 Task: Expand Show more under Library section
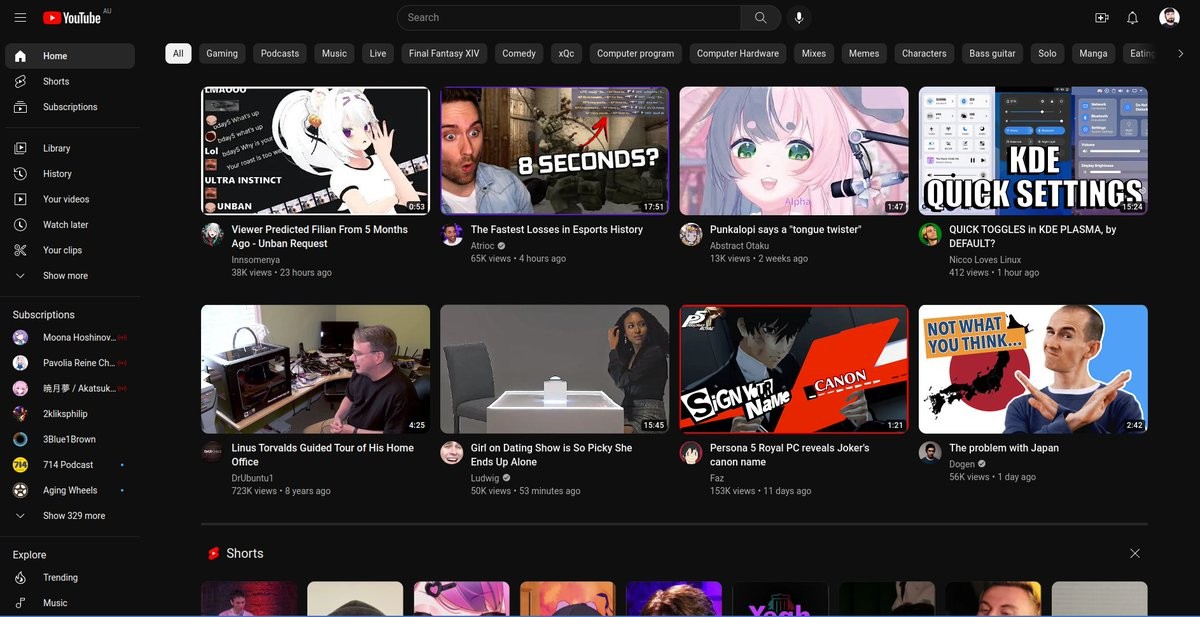coord(65,276)
